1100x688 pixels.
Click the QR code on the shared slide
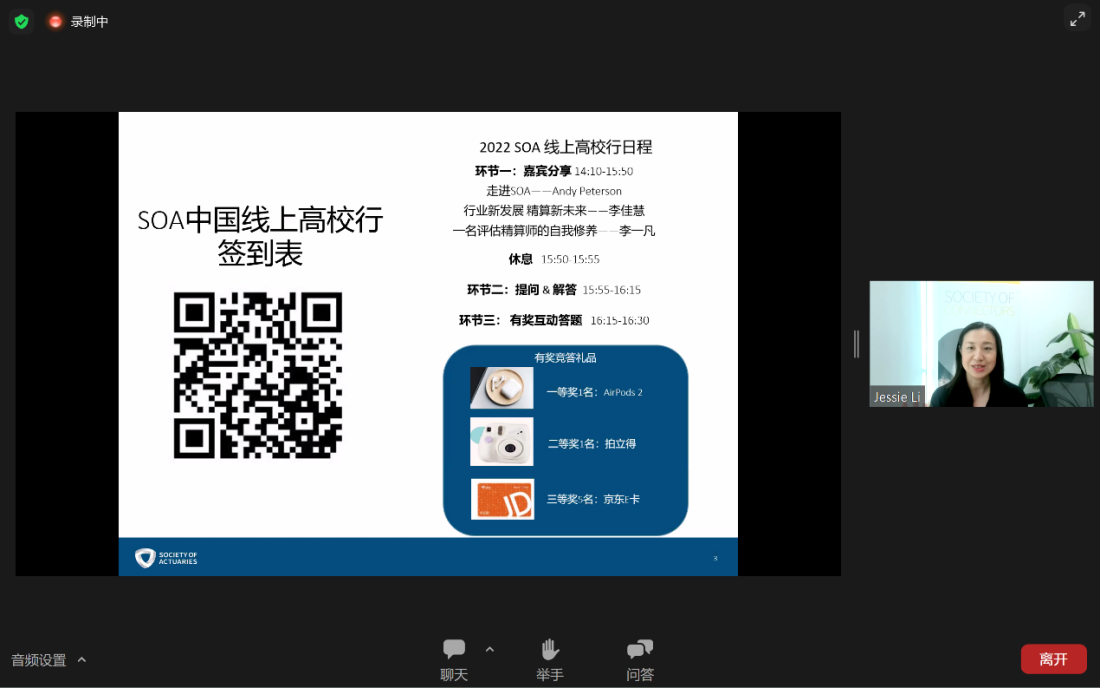click(x=258, y=375)
